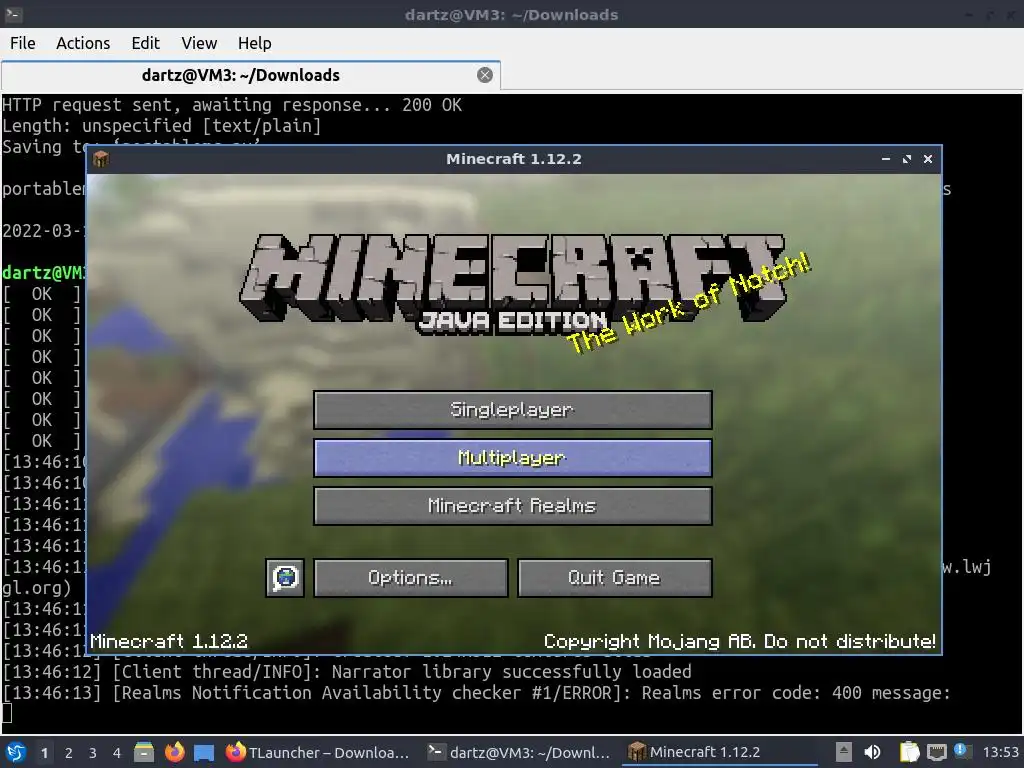Click the Minecraft window chest icon
Screen dimensions: 1024x768
101,159
